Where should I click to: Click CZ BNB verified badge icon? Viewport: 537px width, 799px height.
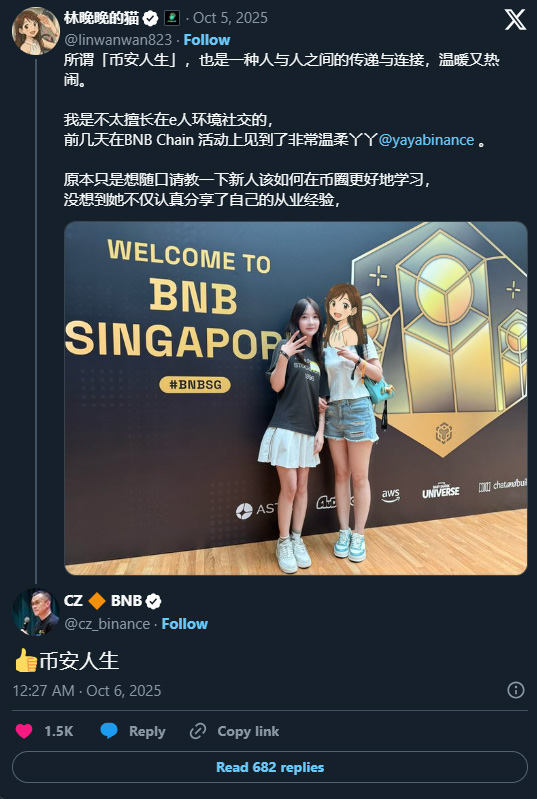(x=153, y=601)
